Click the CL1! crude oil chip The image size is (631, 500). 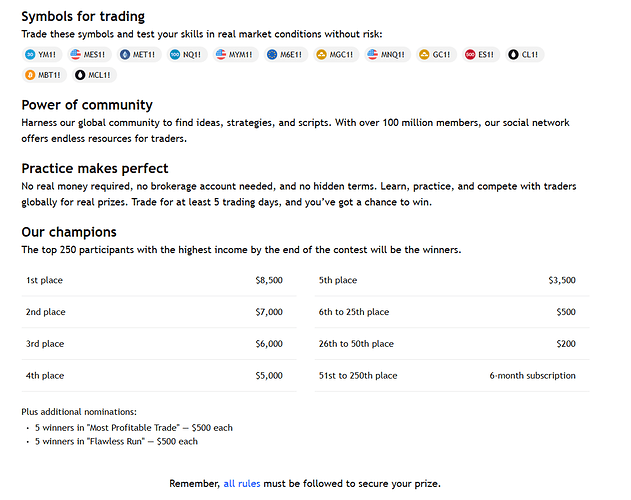(x=524, y=55)
